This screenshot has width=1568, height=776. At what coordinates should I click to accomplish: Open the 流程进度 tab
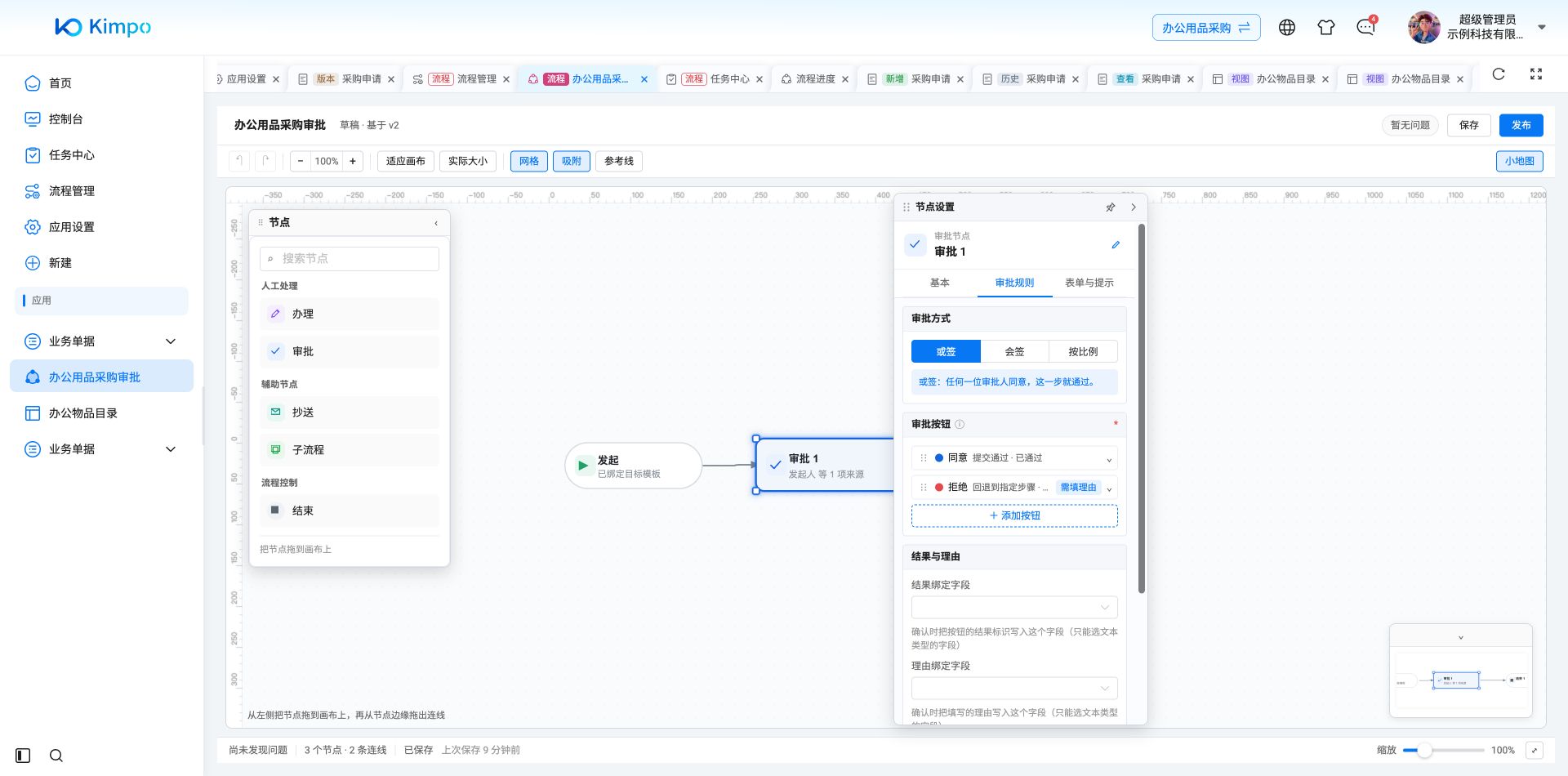[815, 79]
